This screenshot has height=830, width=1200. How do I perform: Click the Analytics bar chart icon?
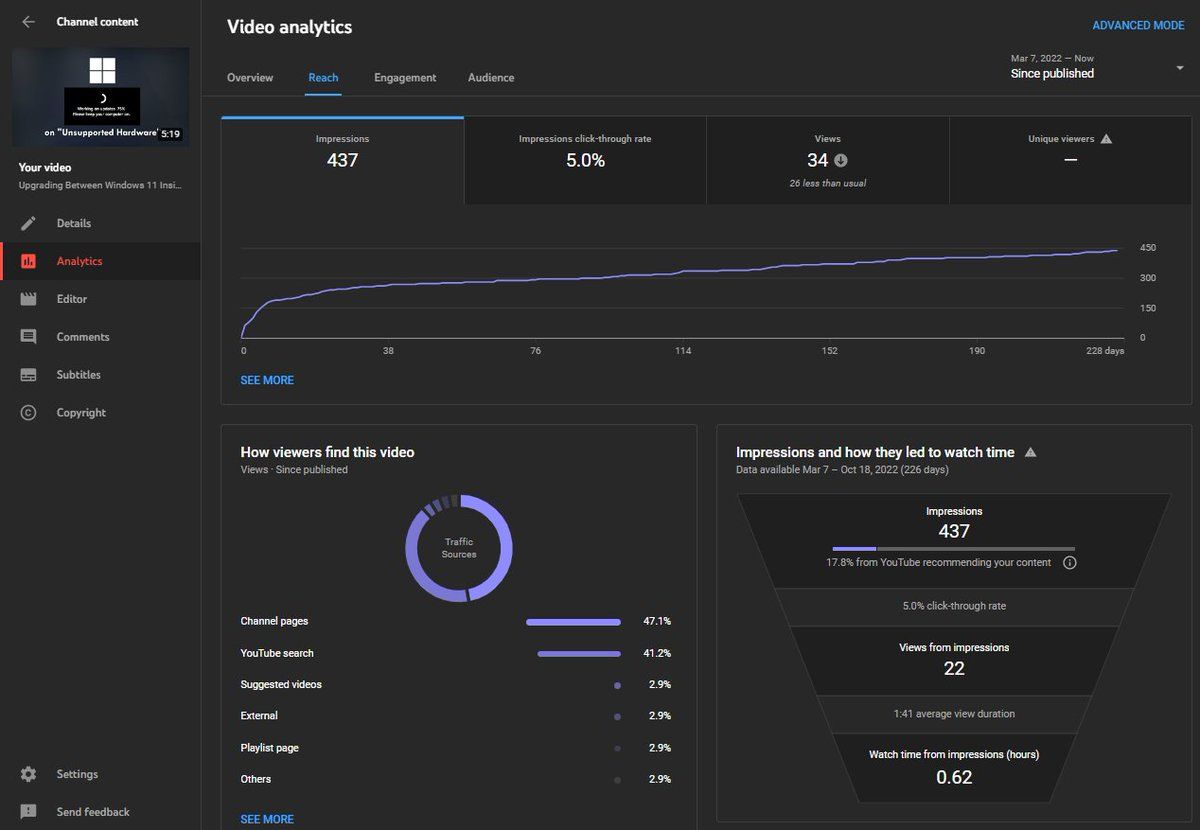[x=29, y=261]
